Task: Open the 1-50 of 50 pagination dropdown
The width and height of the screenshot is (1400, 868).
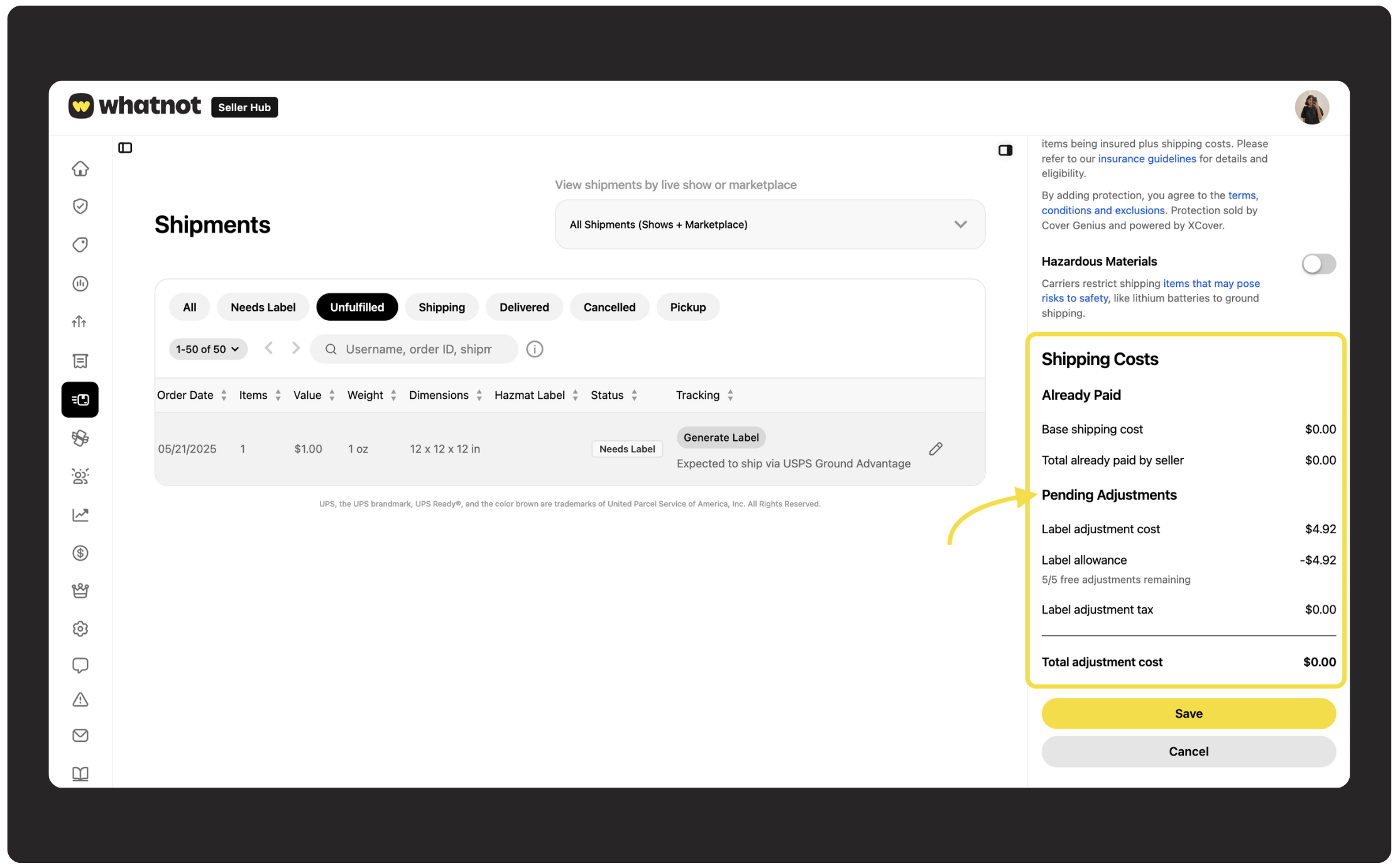Action: coord(207,349)
